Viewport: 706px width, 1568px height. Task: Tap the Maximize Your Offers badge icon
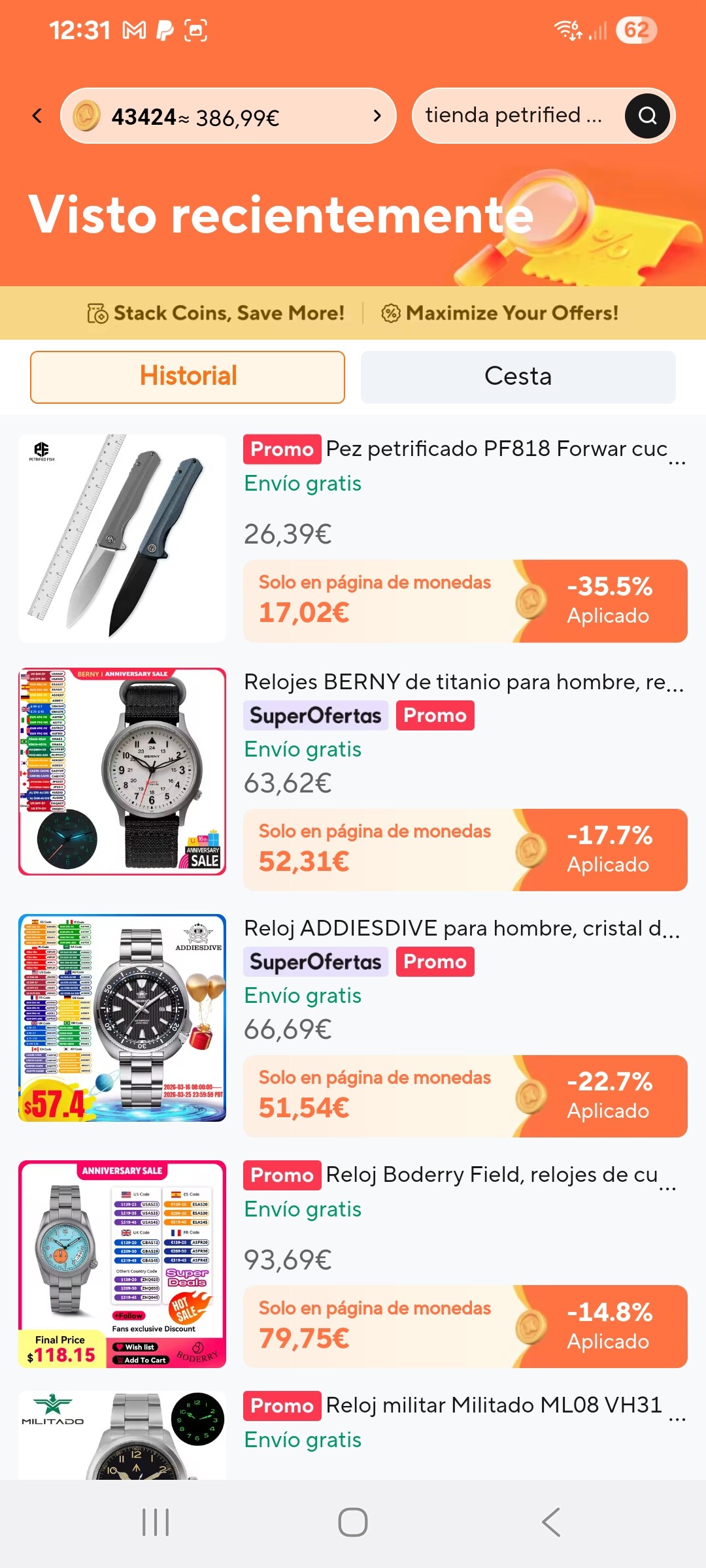pyautogui.click(x=390, y=314)
